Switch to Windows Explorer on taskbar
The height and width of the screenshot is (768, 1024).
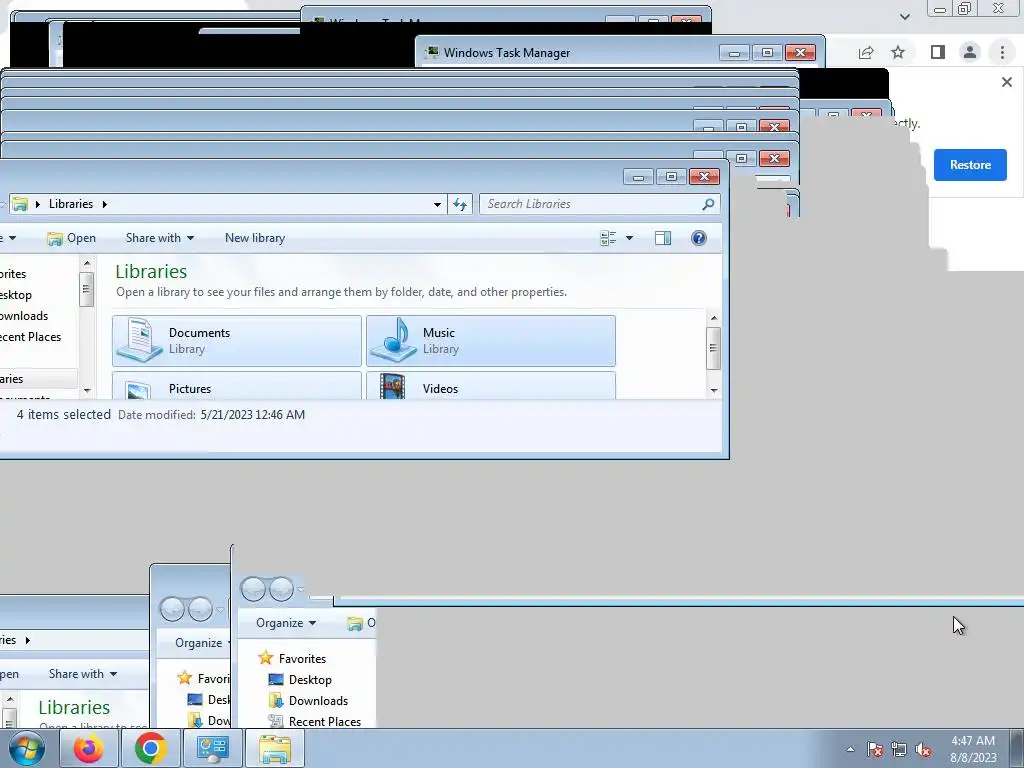274,748
